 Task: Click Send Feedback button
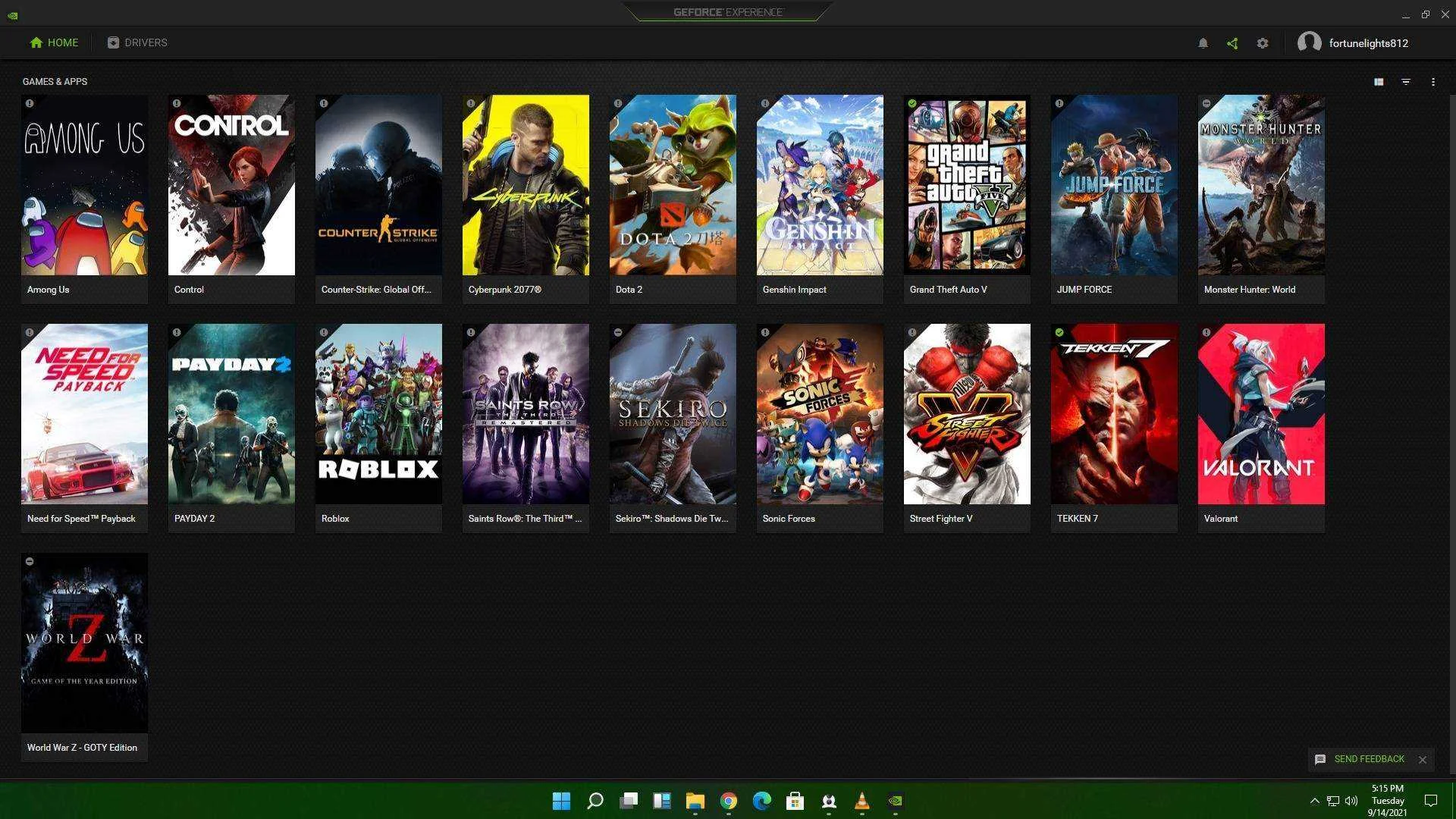1360,759
